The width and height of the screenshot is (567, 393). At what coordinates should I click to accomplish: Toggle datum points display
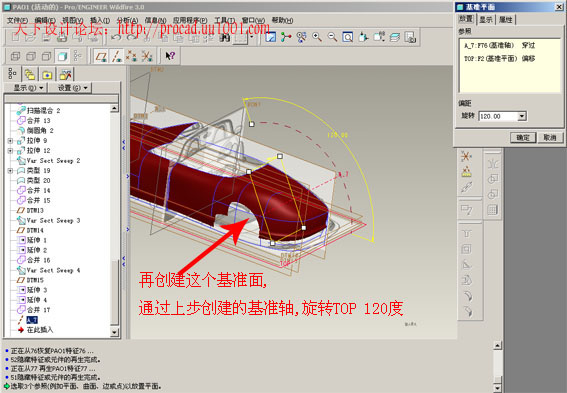[x=131, y=56]
